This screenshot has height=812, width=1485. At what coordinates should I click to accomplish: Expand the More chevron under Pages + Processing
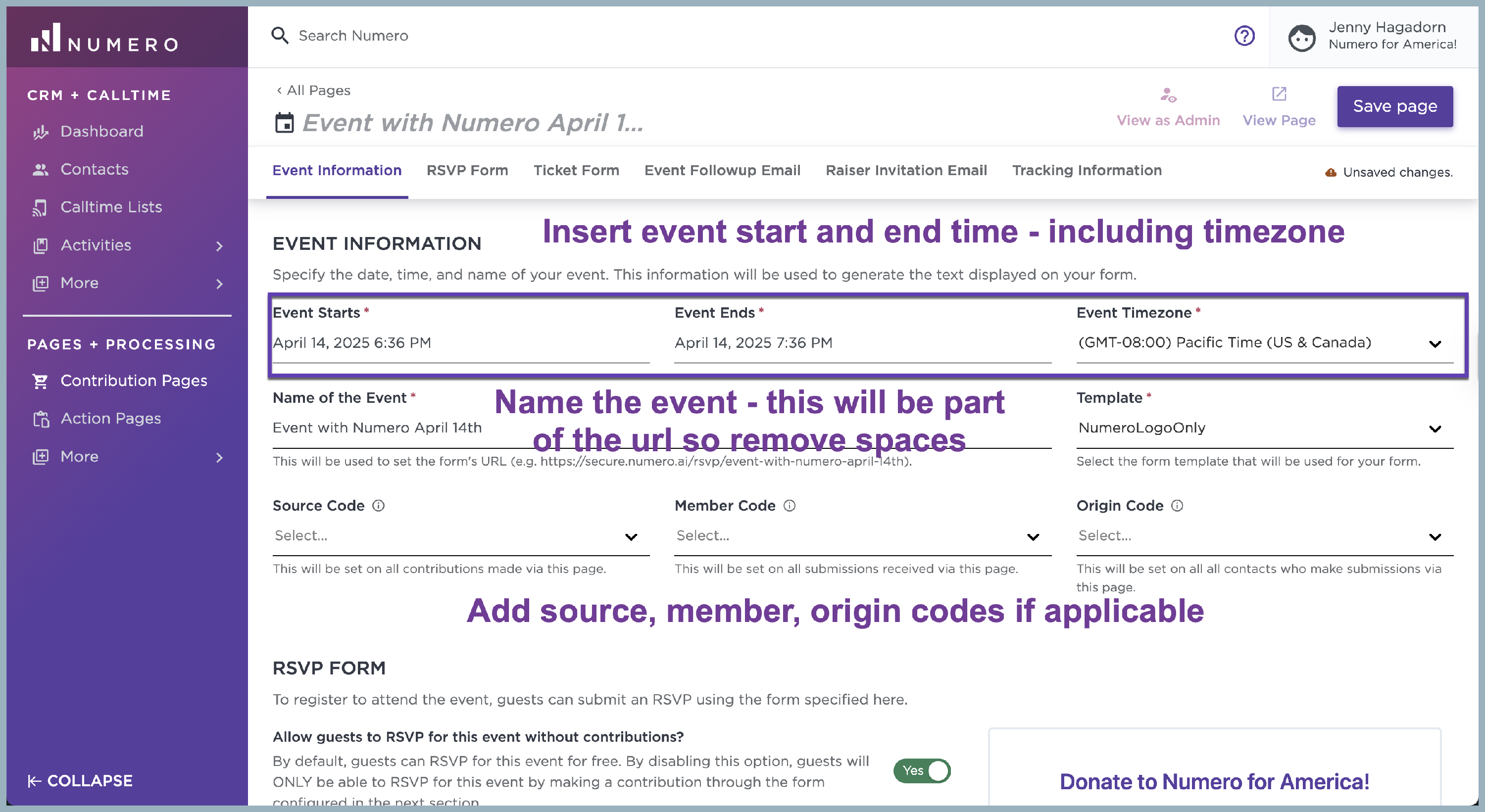pyautogui.click(x=219, y=458)
